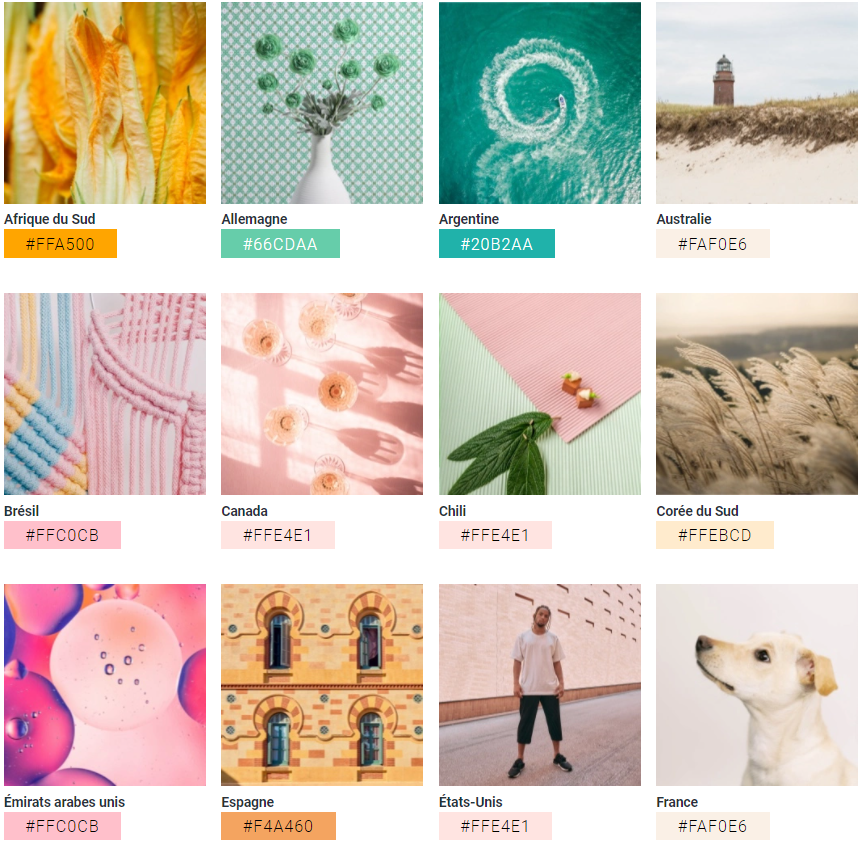Click the #F4A460 sandy brown swatch

(x=278, y=826)
